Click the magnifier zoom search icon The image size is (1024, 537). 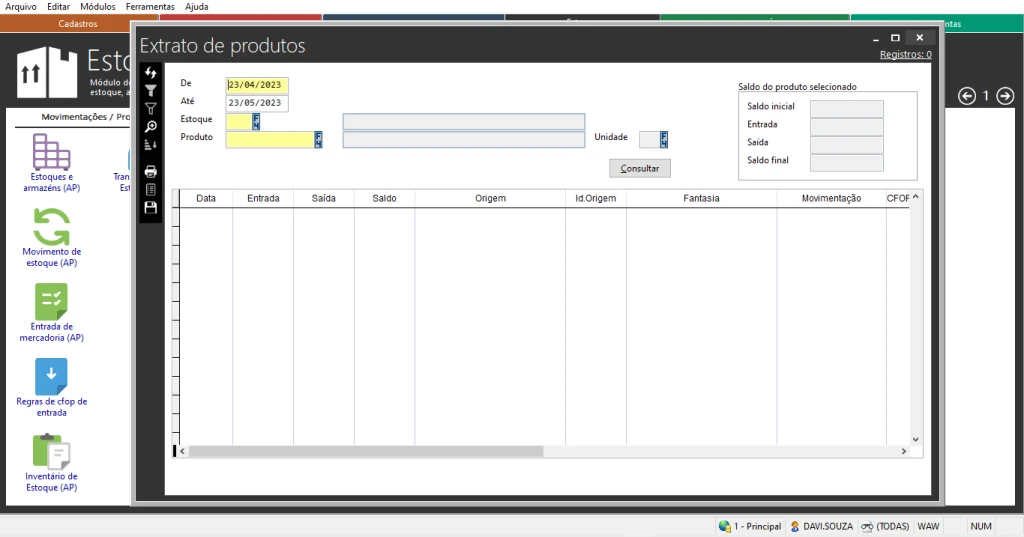coord(151,126)
